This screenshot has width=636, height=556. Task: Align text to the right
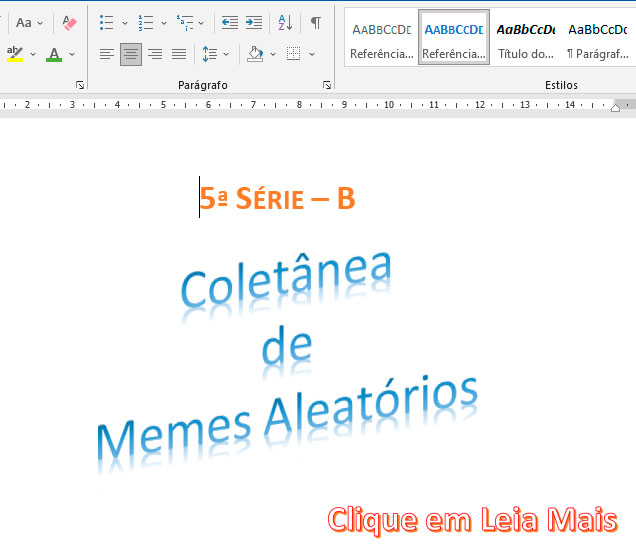(x=155, y=54)
